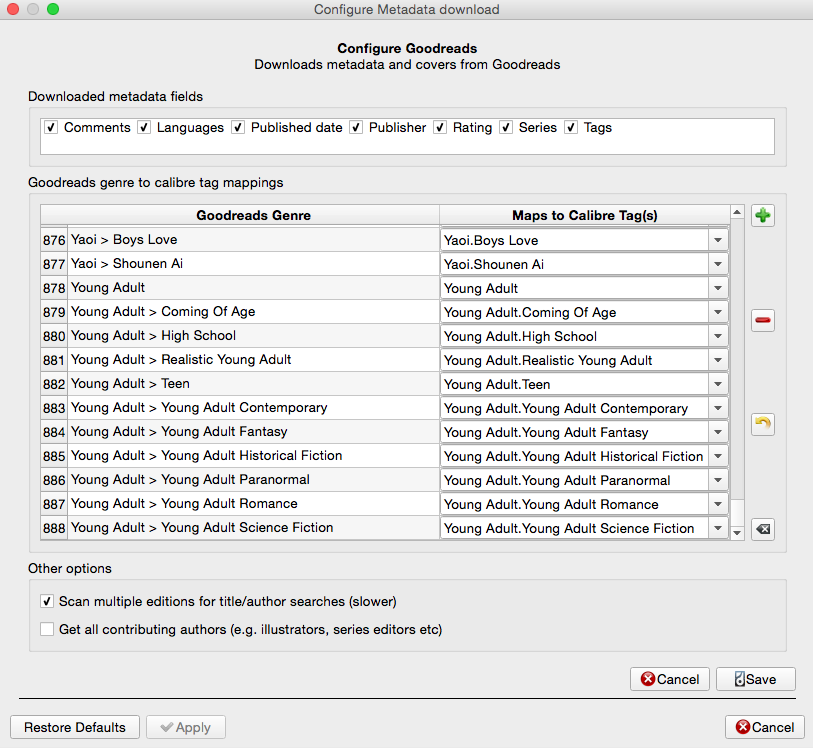Toggle the Languages metadata checkbox
This screenshot has height=748, width=813.
pyautogui.click(x=144, y=128)
